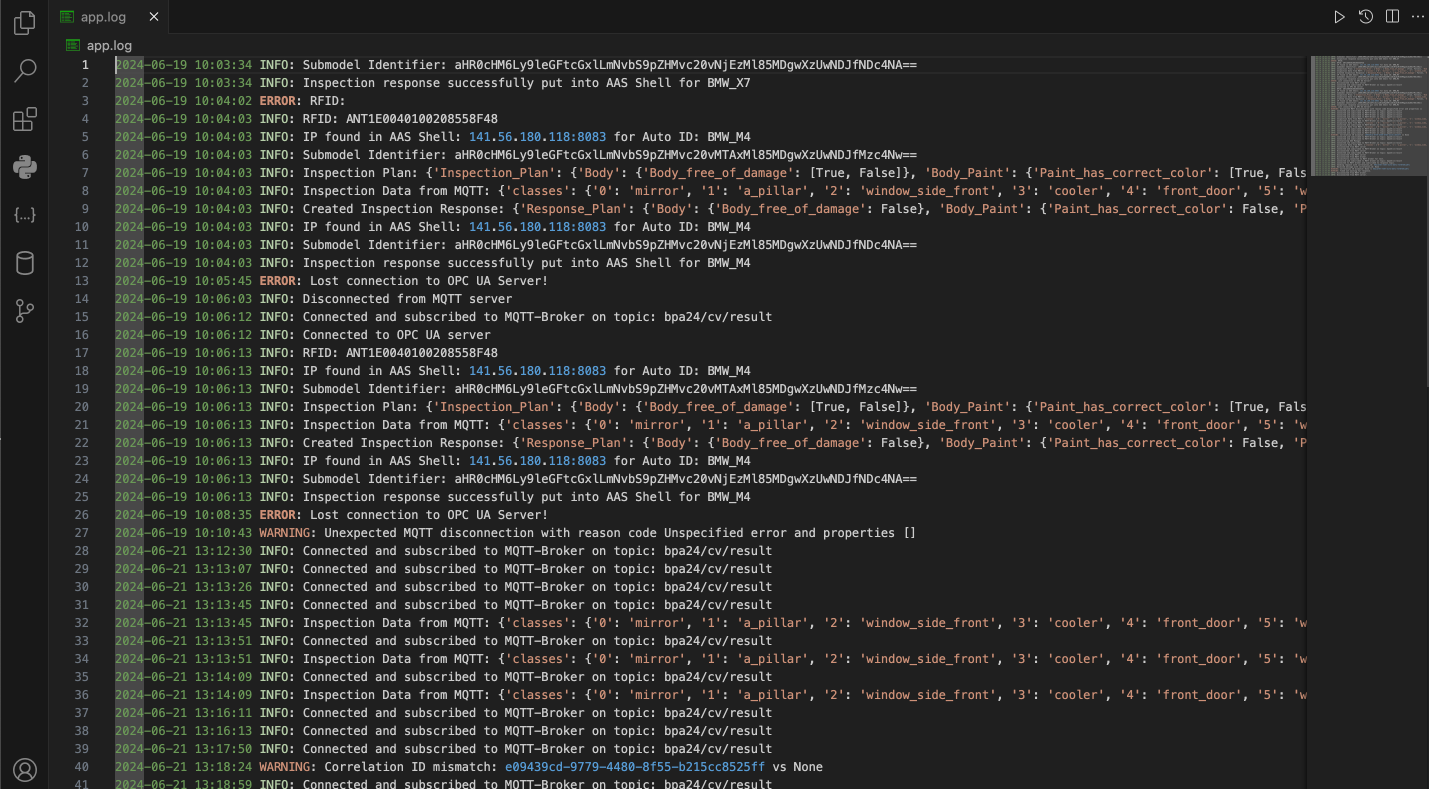1429x789 pixels.
Task: Click 'RFID: ANT1E0040100208558F48' on line 4
Action: [400, 119]
